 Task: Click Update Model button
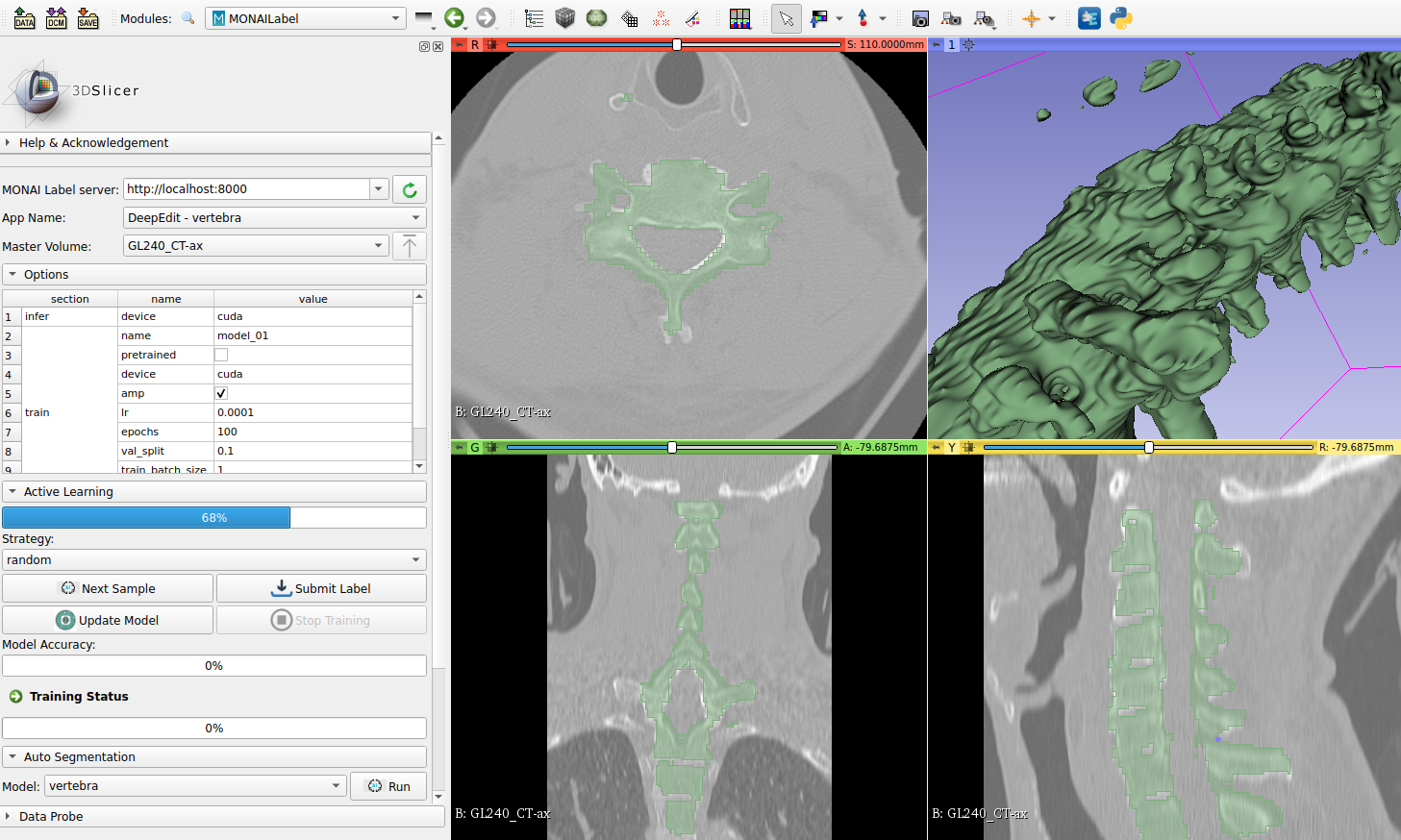(x=108, y=620)
